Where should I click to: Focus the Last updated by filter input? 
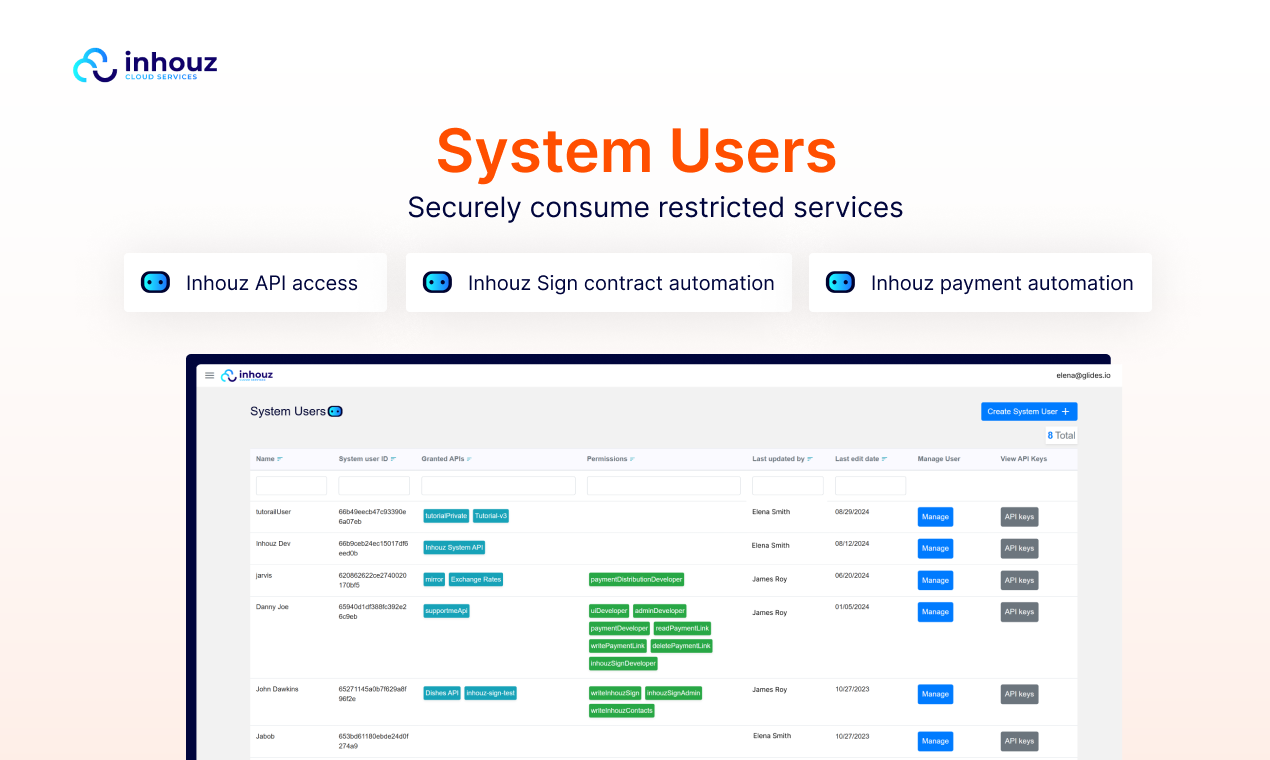coord(788,485)
